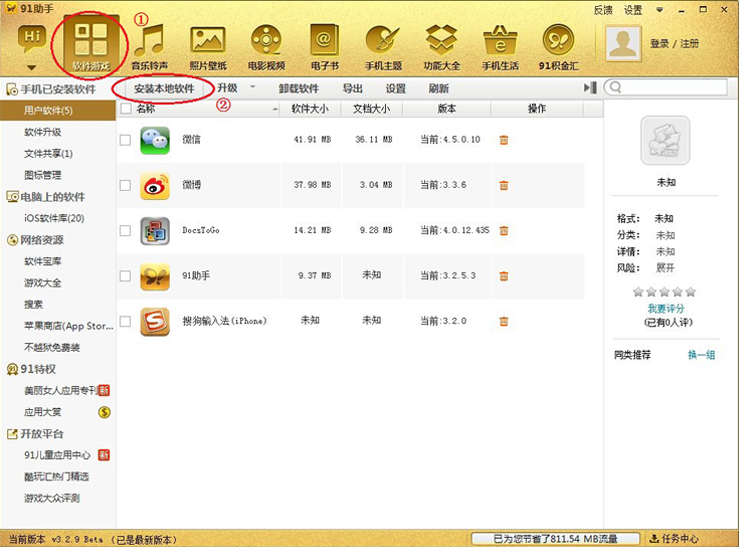739x547 pixels.
Task: Open 设置 in the title bar
Action: click(x=633, y=10)
